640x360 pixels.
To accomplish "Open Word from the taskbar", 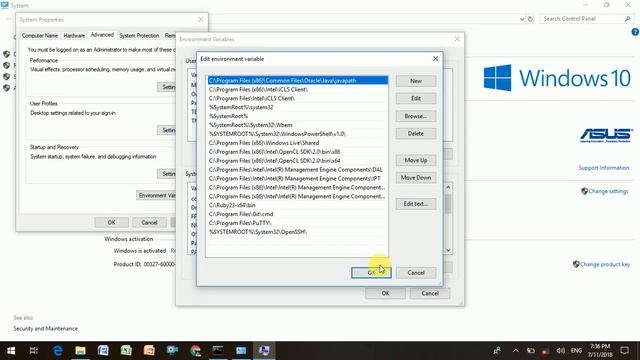I will click(x=103, y=351).
